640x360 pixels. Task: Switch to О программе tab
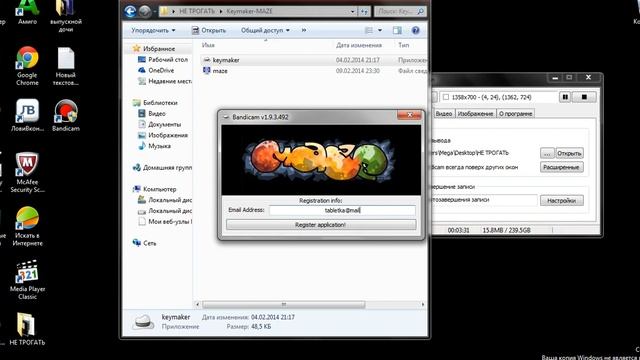pyautogui.click(x=515, y=113)
